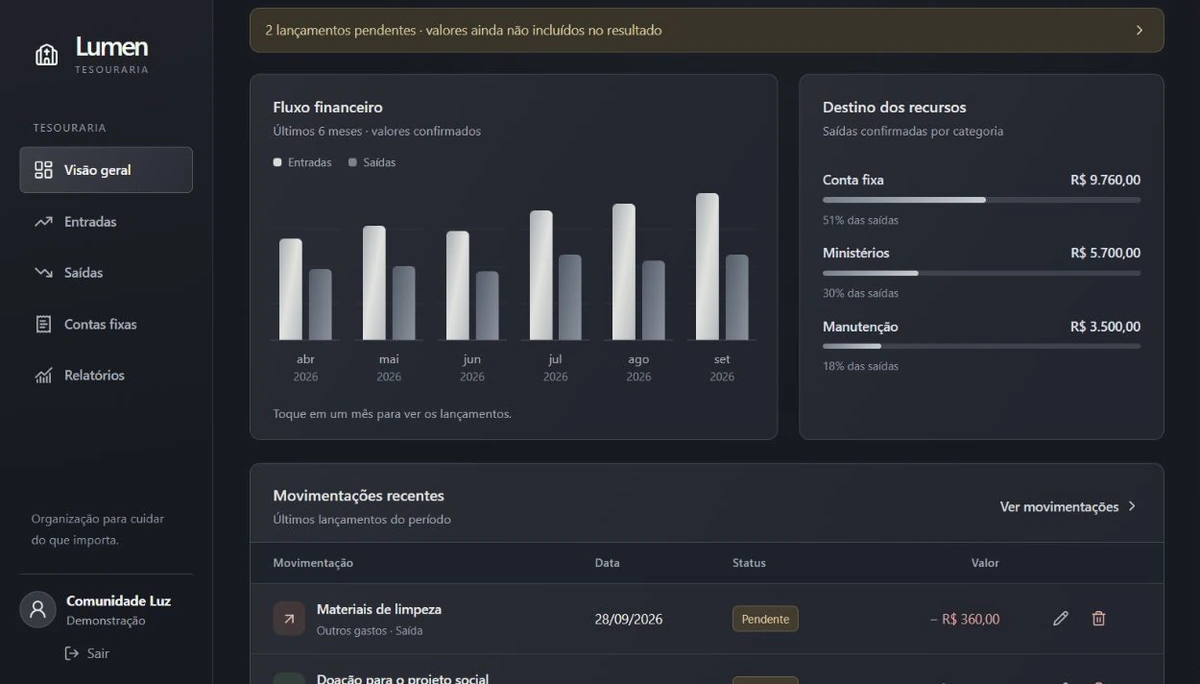This screenshot has width=1200, height=684.
Task: Click the Comunidade Luz user avatar
Action: click(38, 610)
